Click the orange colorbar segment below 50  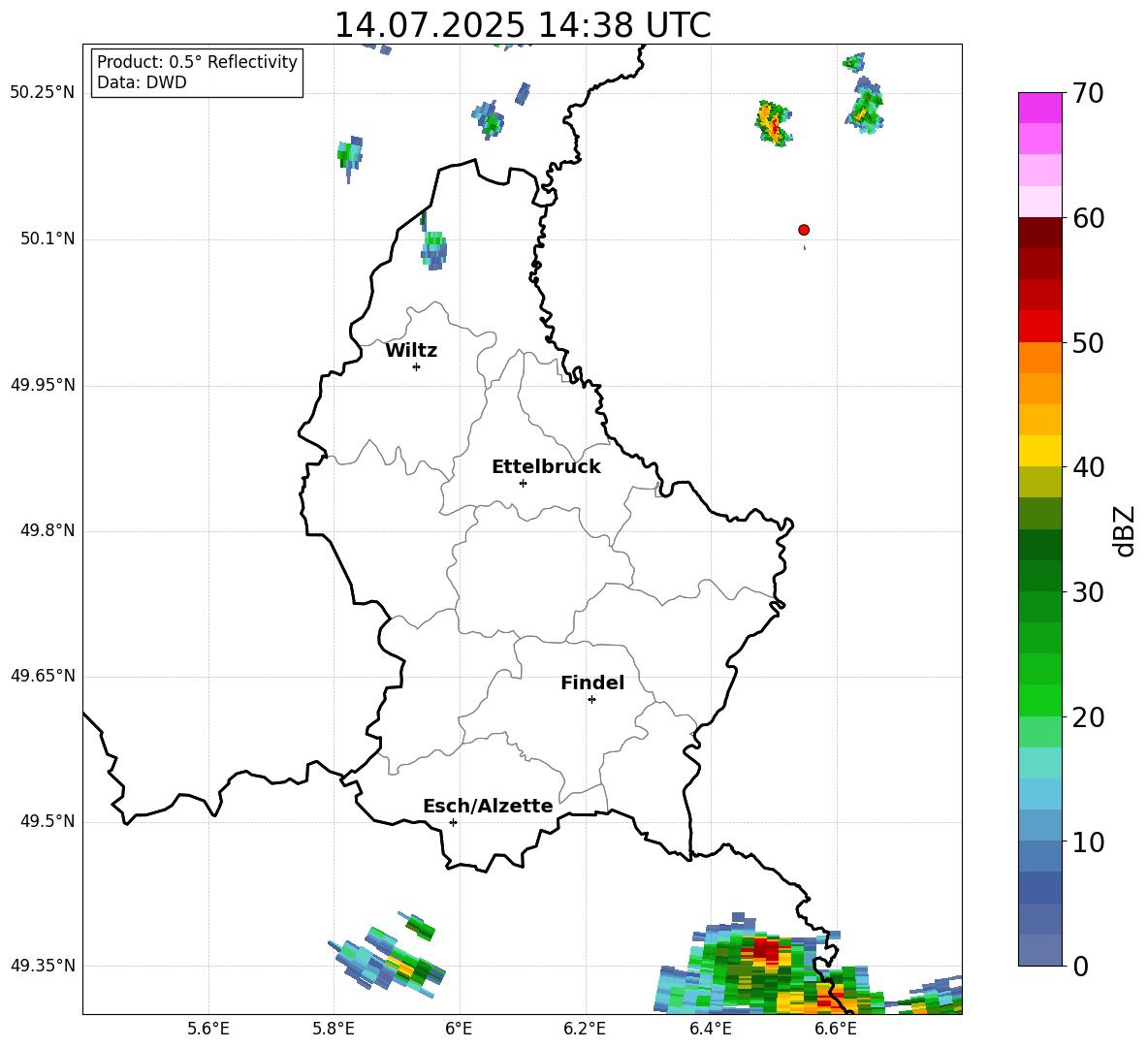(1040, 358)
